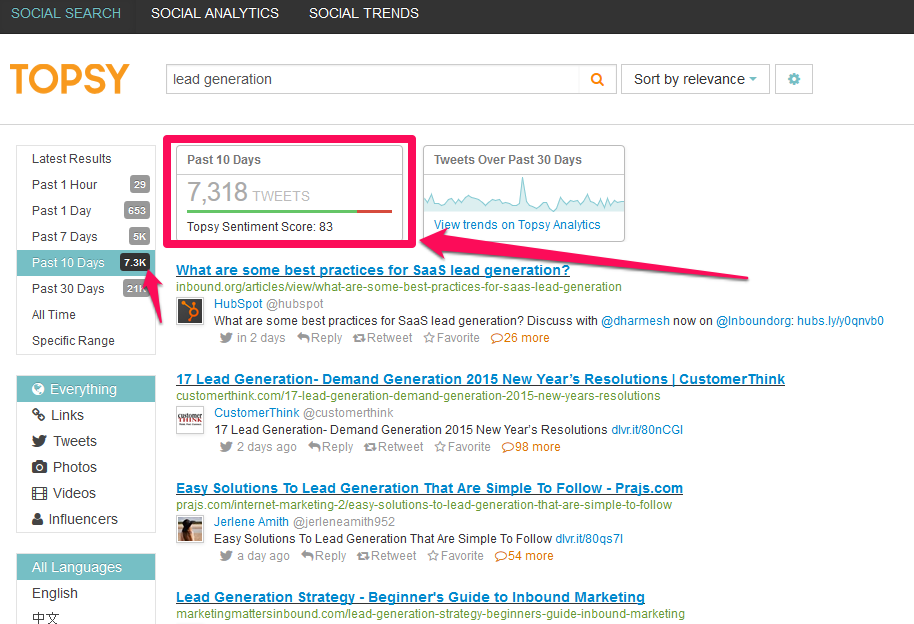Go to SOCIAL SEARCH tab
Image resolution: width=914 pixels, height=624 pixels.
click(66, 13)
